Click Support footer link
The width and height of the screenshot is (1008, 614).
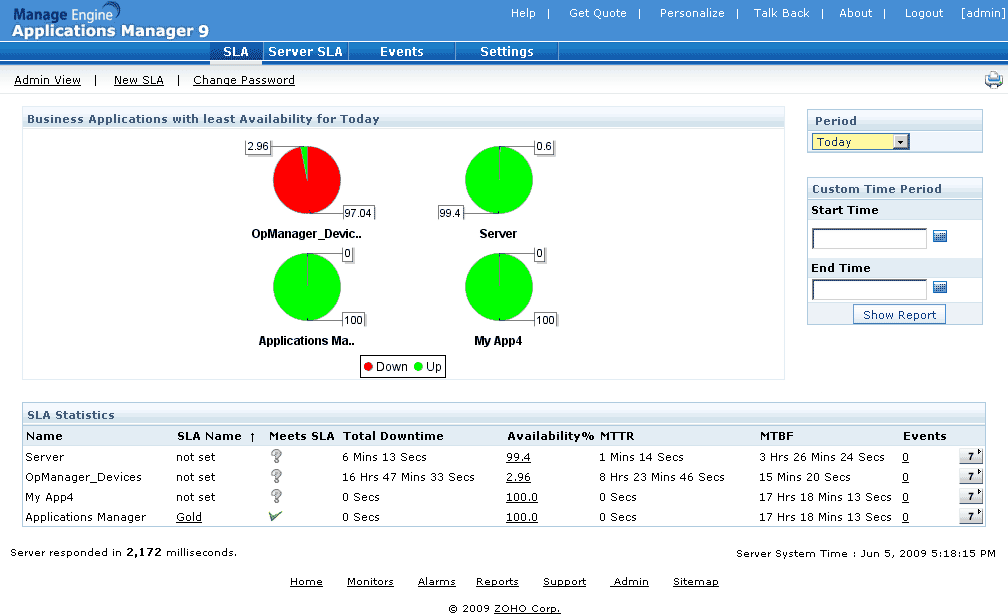564,581
